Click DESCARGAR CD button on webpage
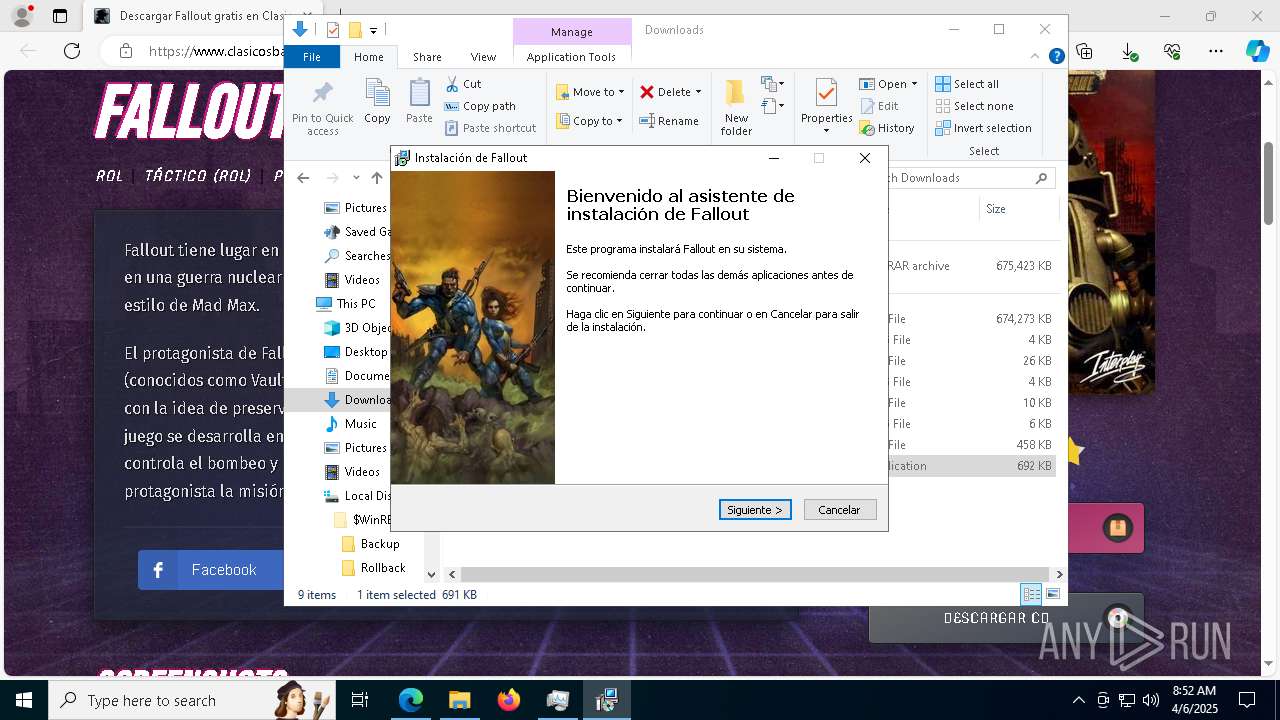Image resolution: width=1280 pixels, height=720 pixels. coord(1005,618)
